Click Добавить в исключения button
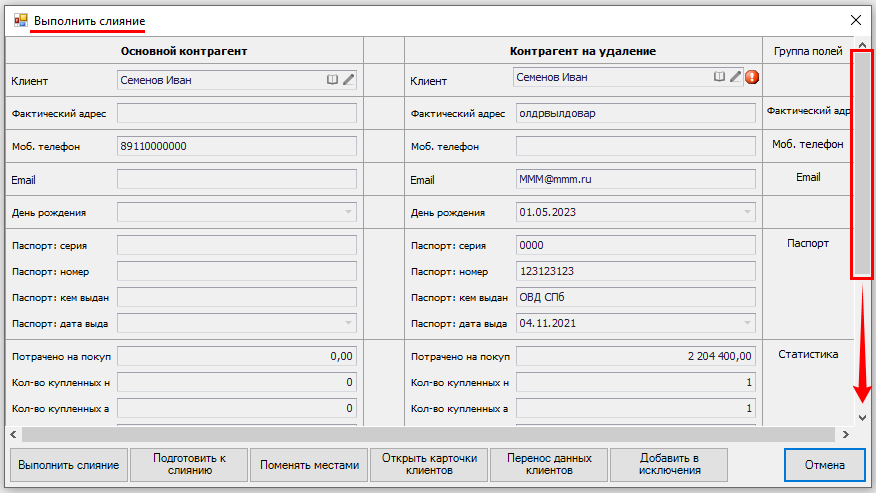The height and width of the screenshot is (493, 876). 669,465
